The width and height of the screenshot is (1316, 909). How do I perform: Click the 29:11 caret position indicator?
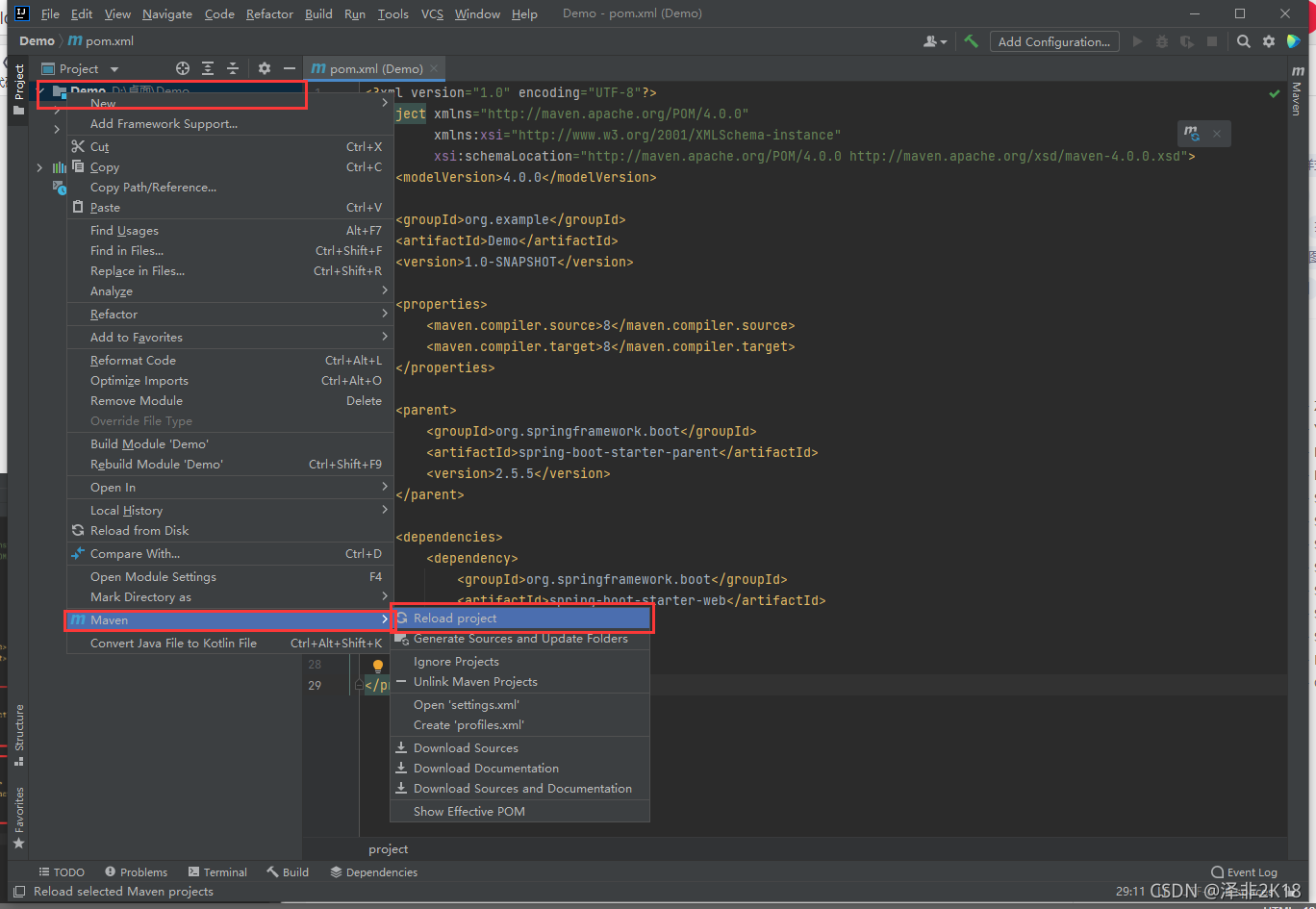coord(1130,892)
